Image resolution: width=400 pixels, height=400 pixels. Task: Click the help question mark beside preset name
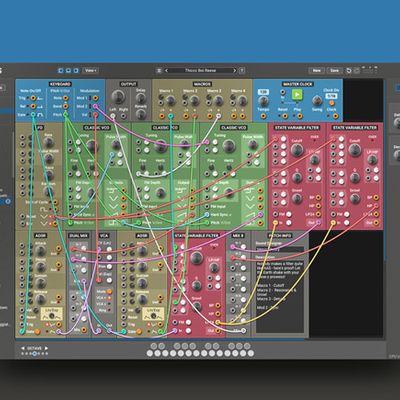pos(242,70)
